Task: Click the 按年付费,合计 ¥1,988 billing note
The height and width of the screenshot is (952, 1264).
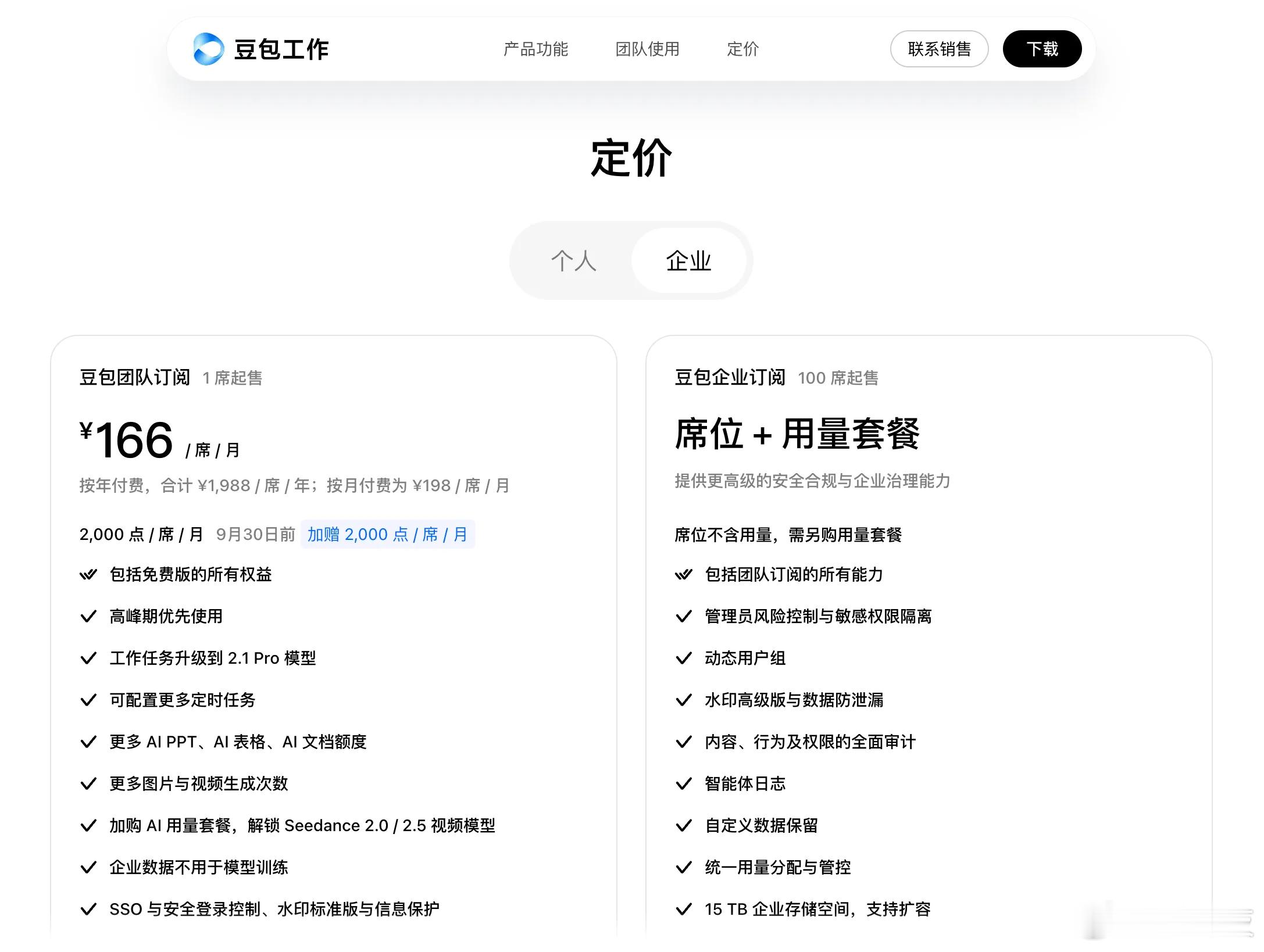Action: [x=294, y=485]
